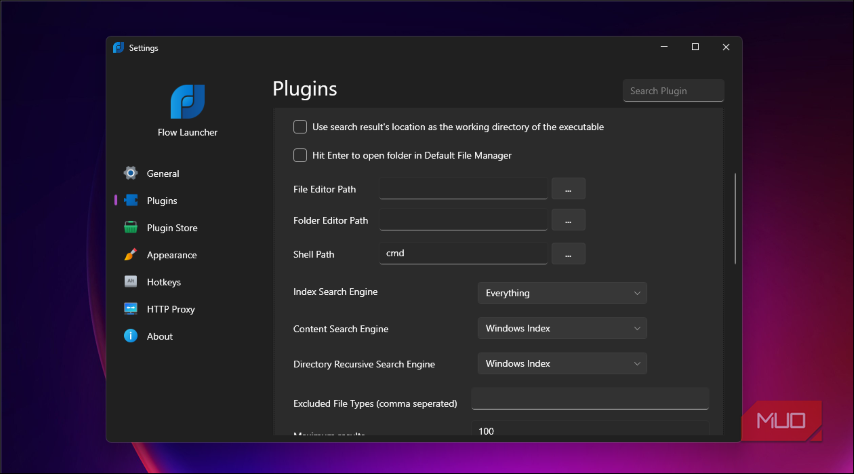The image size is (854, 474).
Task: Click the Shell Path field with cmd
Action: (463, 254)
